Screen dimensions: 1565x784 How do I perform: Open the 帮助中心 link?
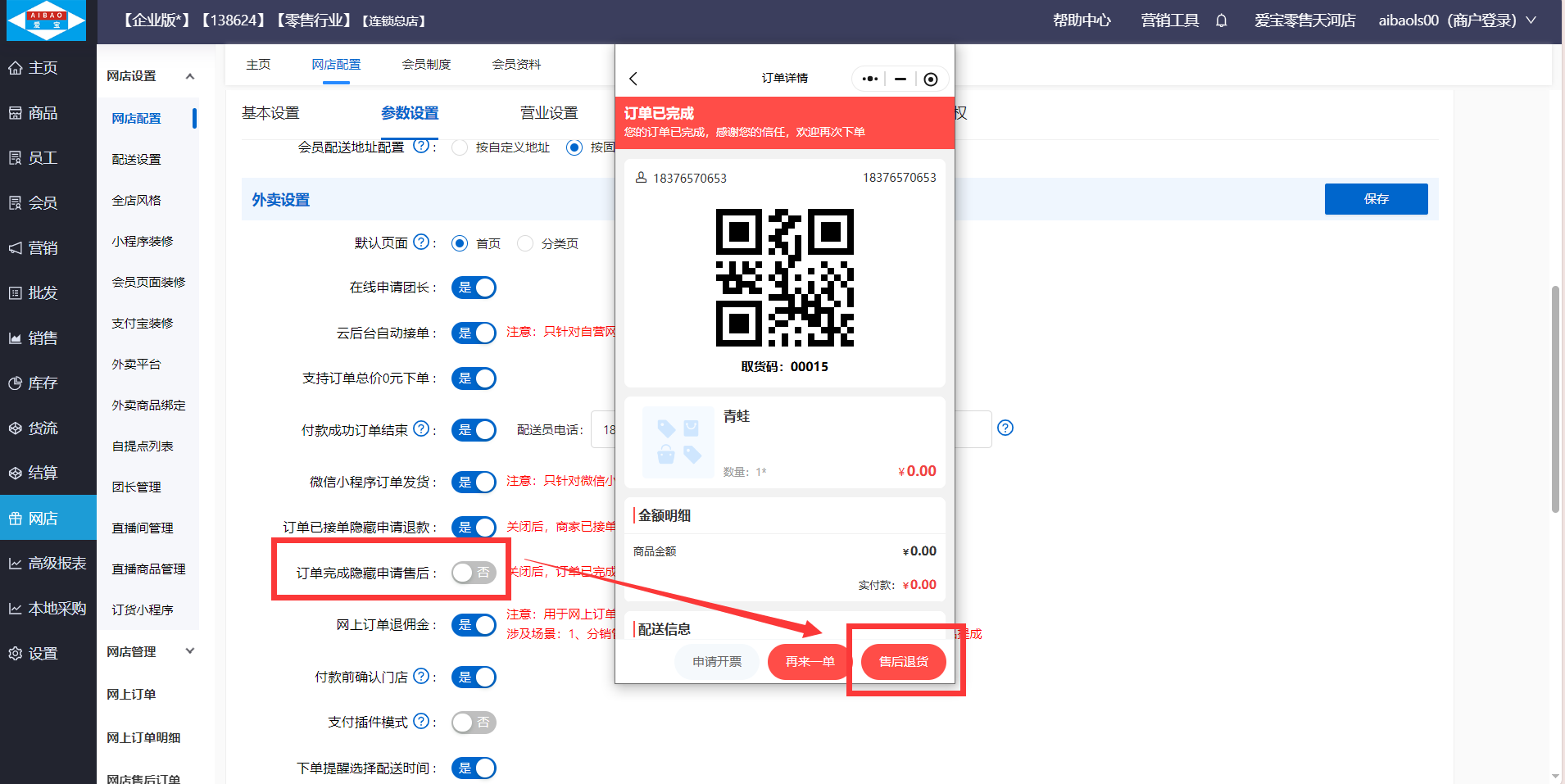pos(1082,20)
